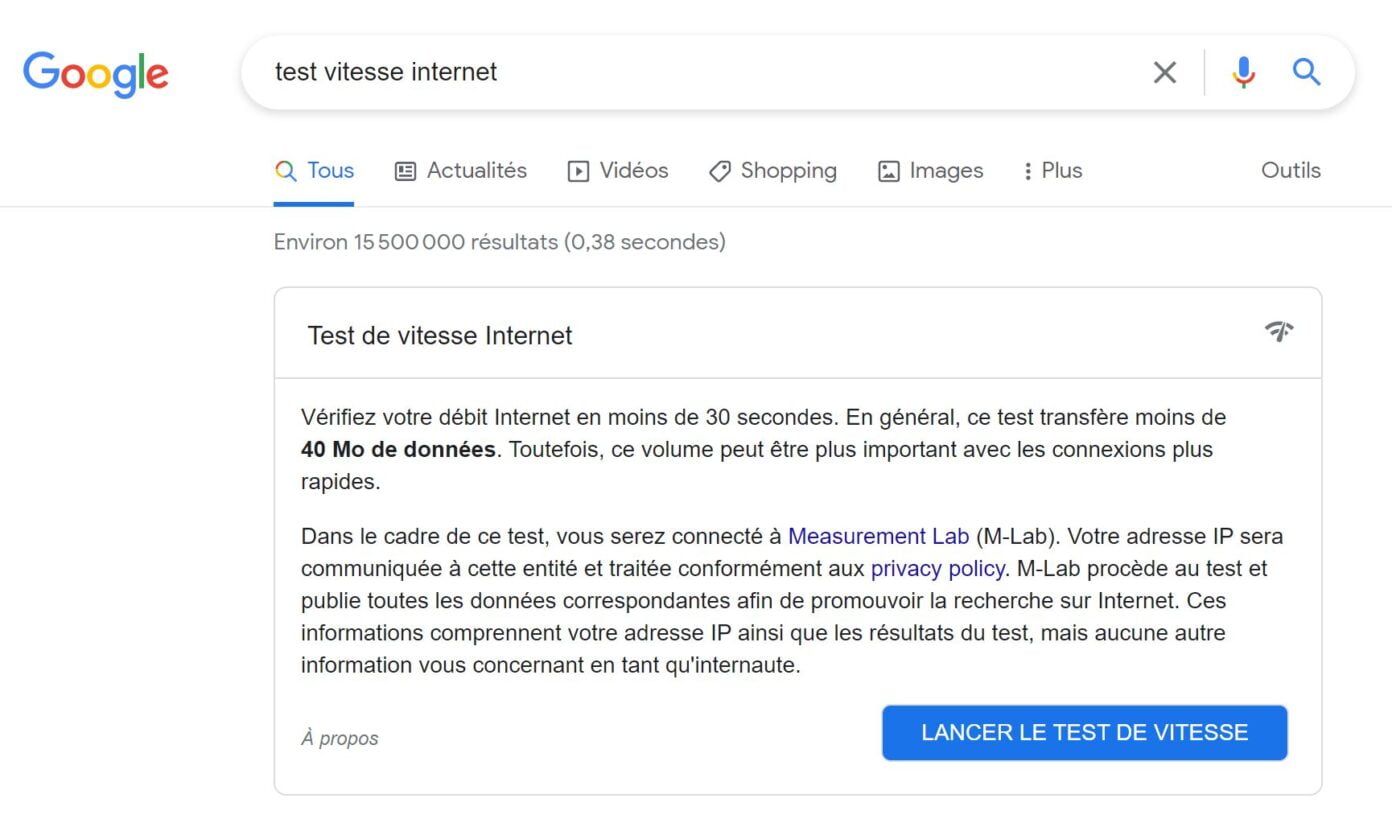Start a search with the magnifier icon
Viewport: 1392px width, 815px height.
pos(1306,71)
